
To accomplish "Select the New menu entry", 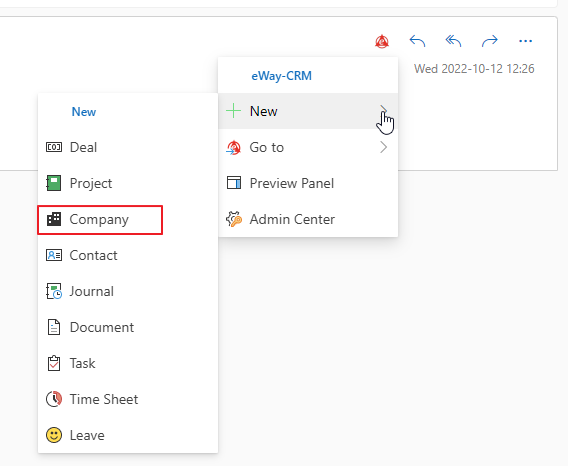I will tap(308, 111).
